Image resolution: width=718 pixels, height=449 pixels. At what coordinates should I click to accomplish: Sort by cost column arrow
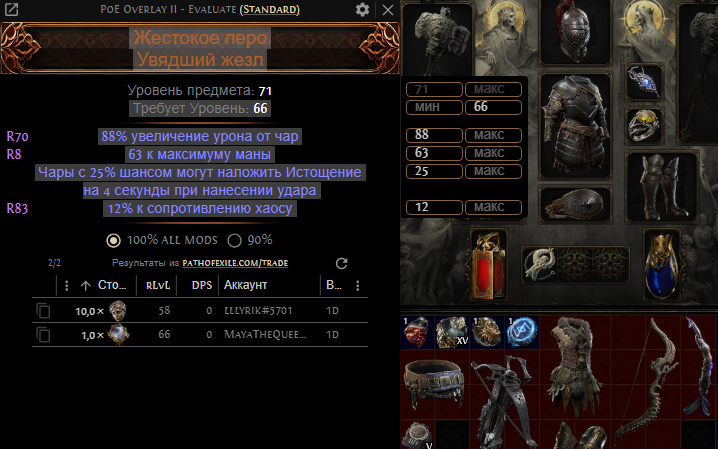[86, 286]
